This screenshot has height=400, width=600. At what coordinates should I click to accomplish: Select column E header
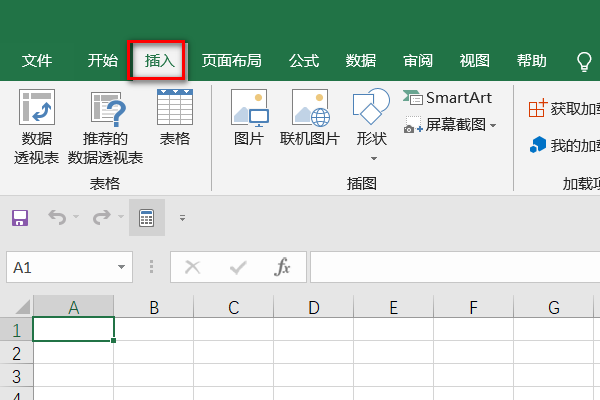pos(394,307)
